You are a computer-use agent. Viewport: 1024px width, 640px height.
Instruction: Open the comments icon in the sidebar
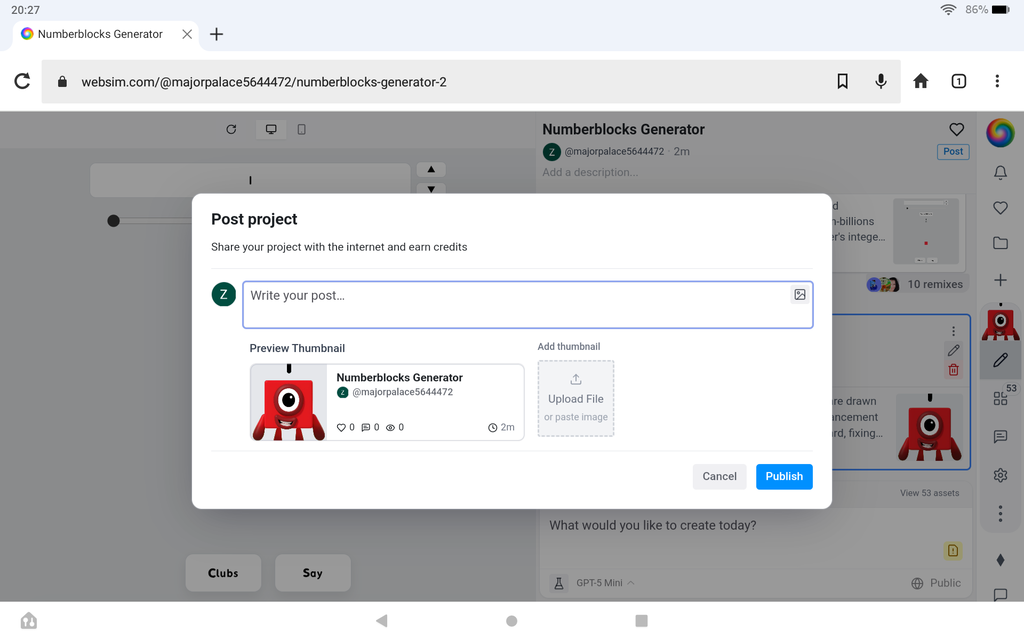[1000, 436]
